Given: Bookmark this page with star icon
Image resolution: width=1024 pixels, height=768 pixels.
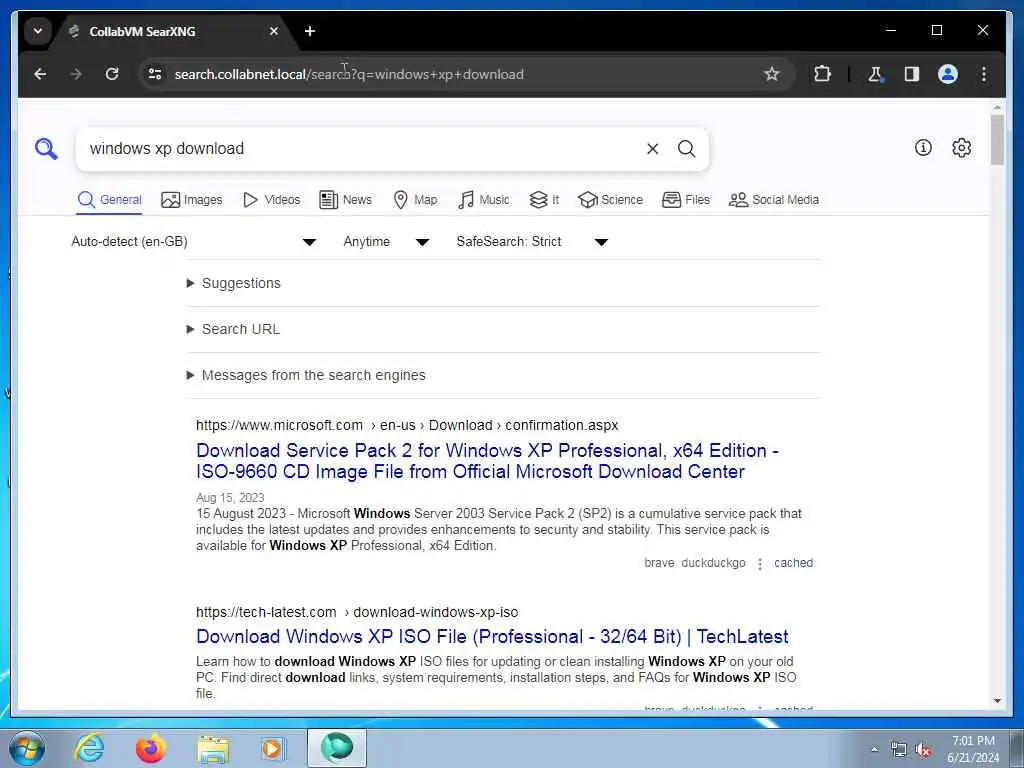Looking at the screenshot, I should click(x=772, y=74).
